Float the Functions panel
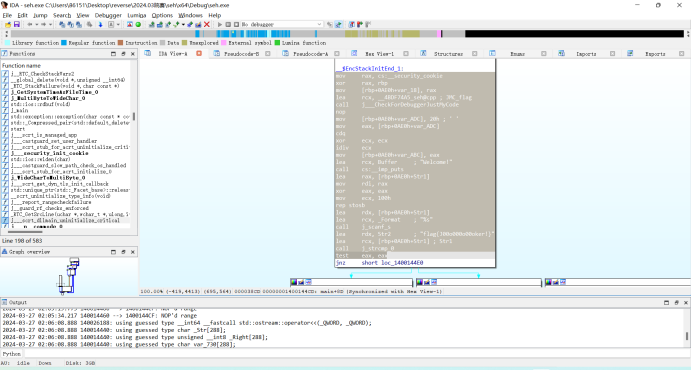692x371 pixels. (123, 54)
